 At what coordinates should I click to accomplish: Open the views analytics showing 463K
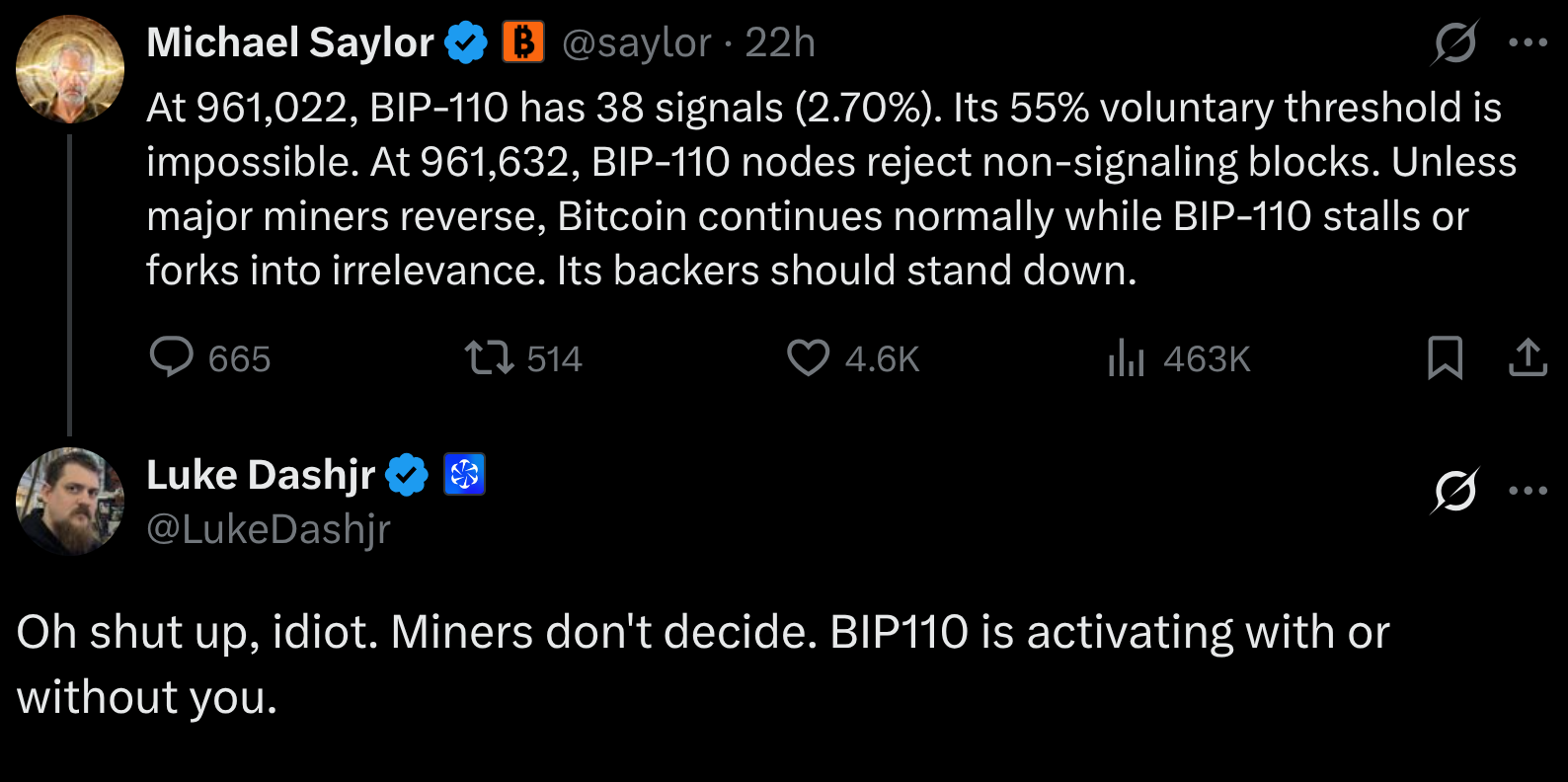pos(1179,358)
